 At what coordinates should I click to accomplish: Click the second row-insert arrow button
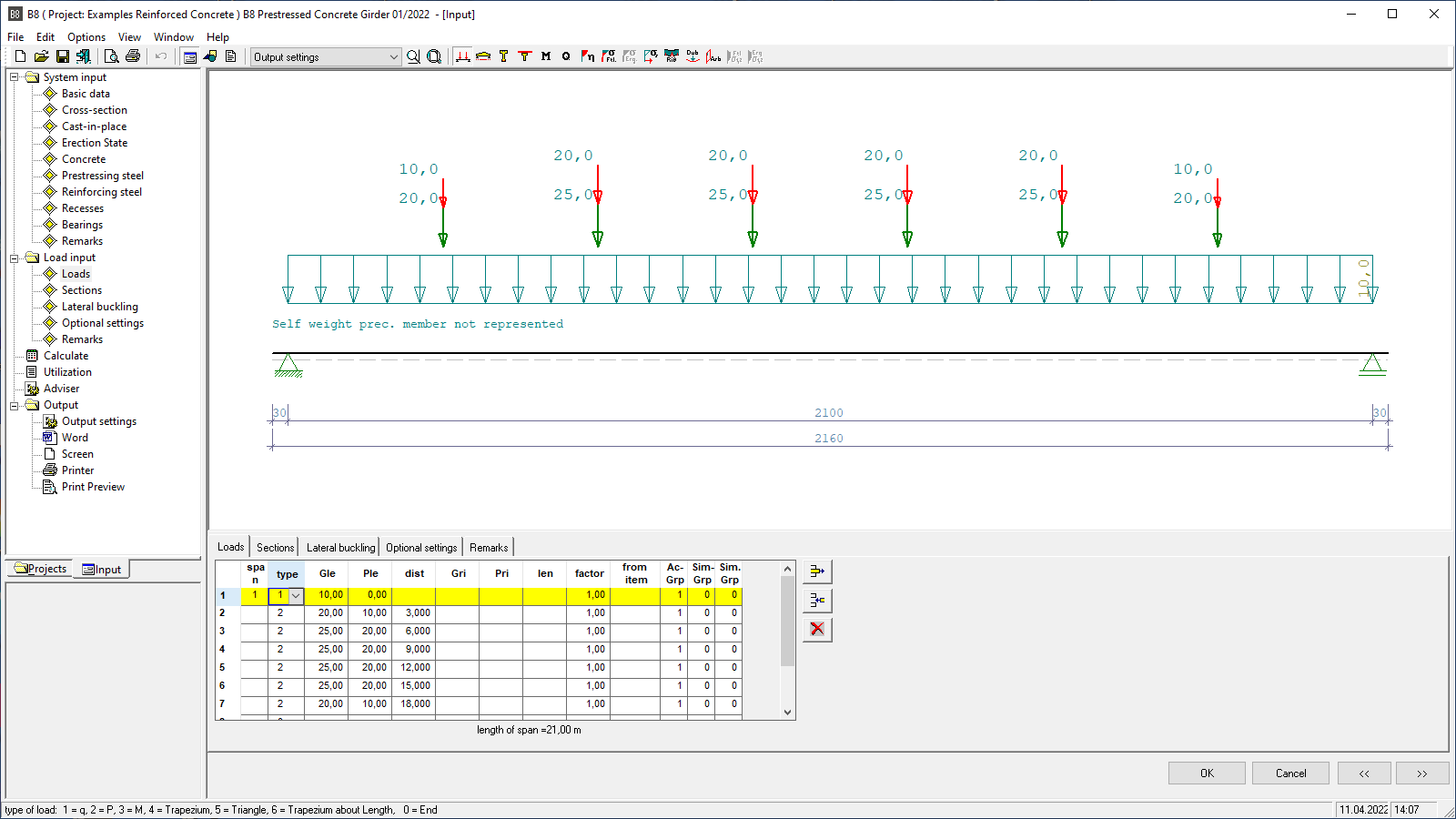click(817, 601)
